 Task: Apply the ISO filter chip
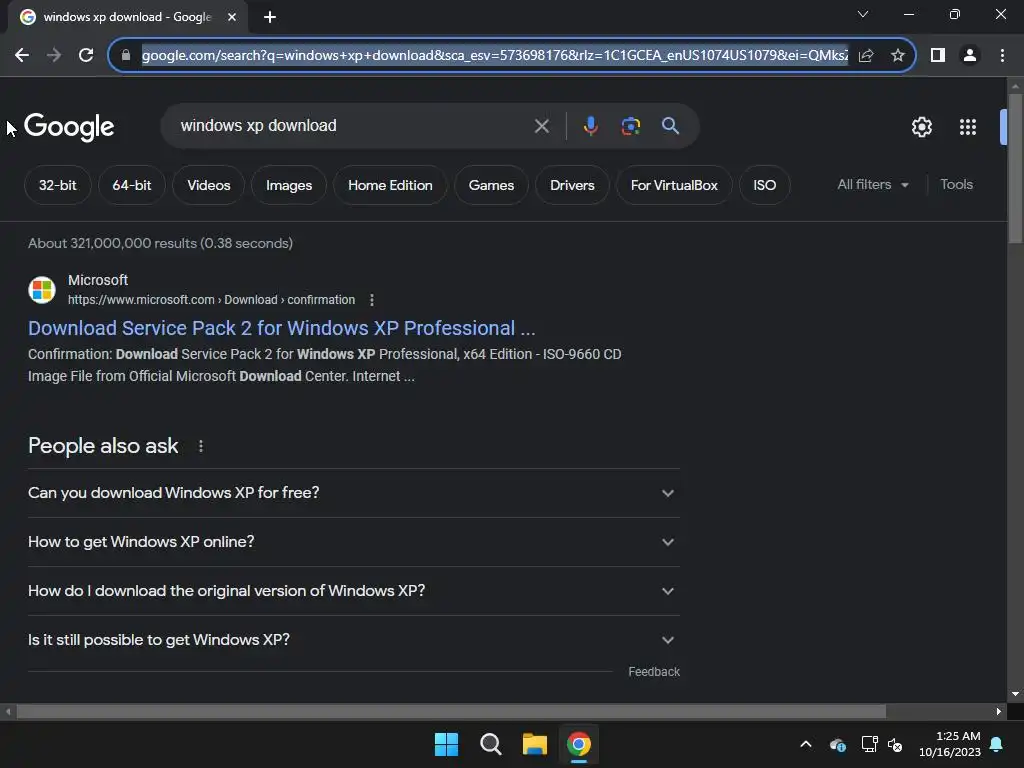[x=765, y=185]
